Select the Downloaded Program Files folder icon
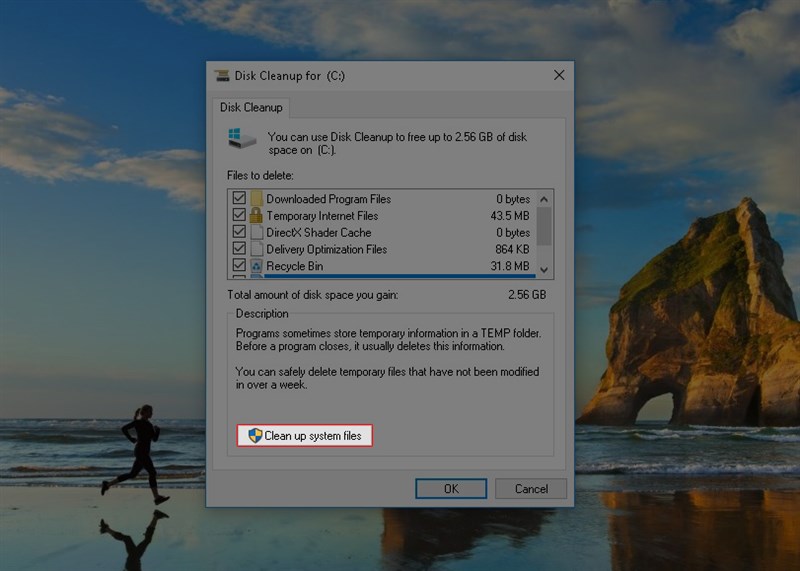 pos(256,199)
